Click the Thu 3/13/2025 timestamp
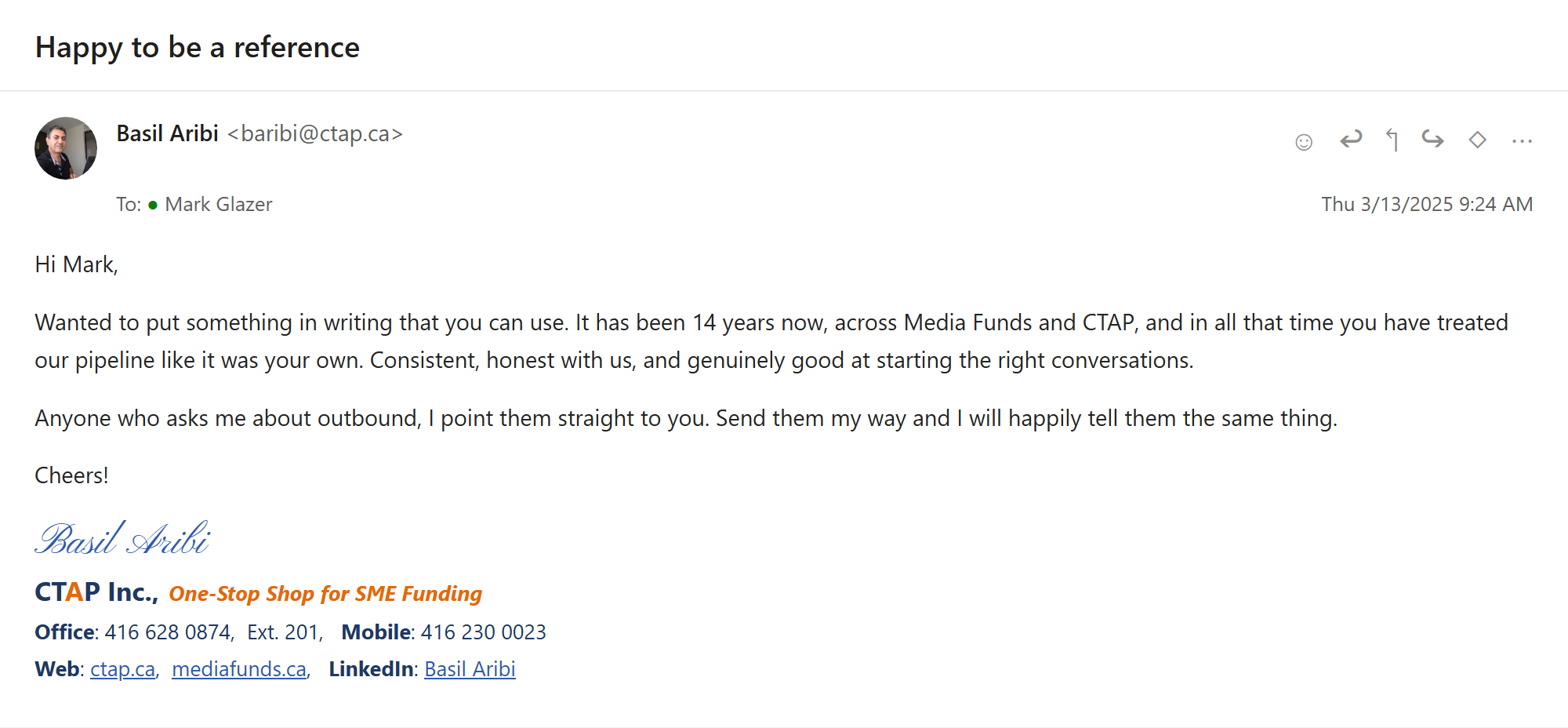This screenshot has height=728, width=1568. [x=1427, y=205]
